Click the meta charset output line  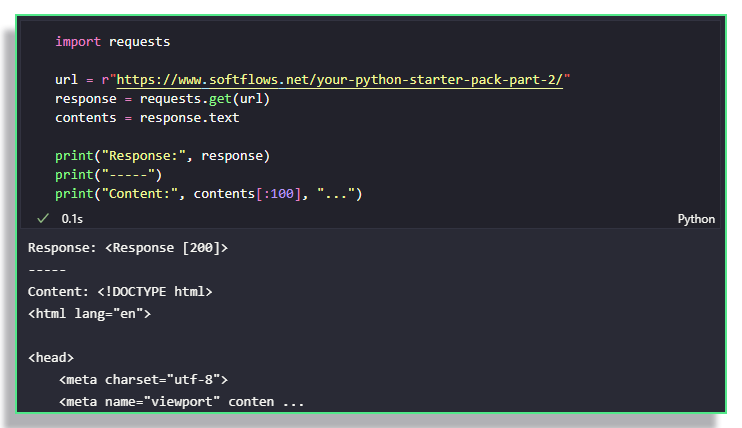pos(143,380)
